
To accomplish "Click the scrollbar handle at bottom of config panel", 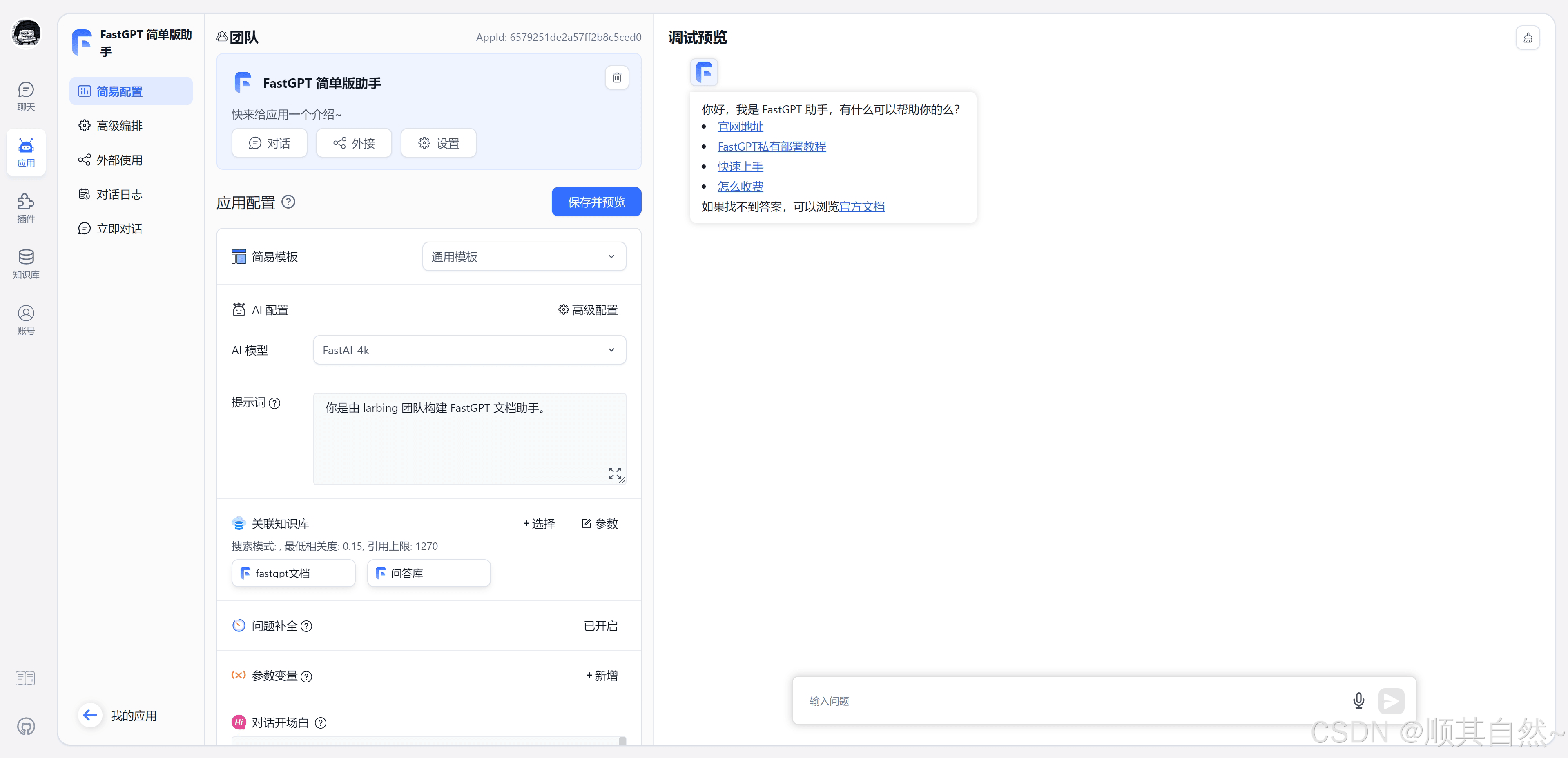I will 622,740.
